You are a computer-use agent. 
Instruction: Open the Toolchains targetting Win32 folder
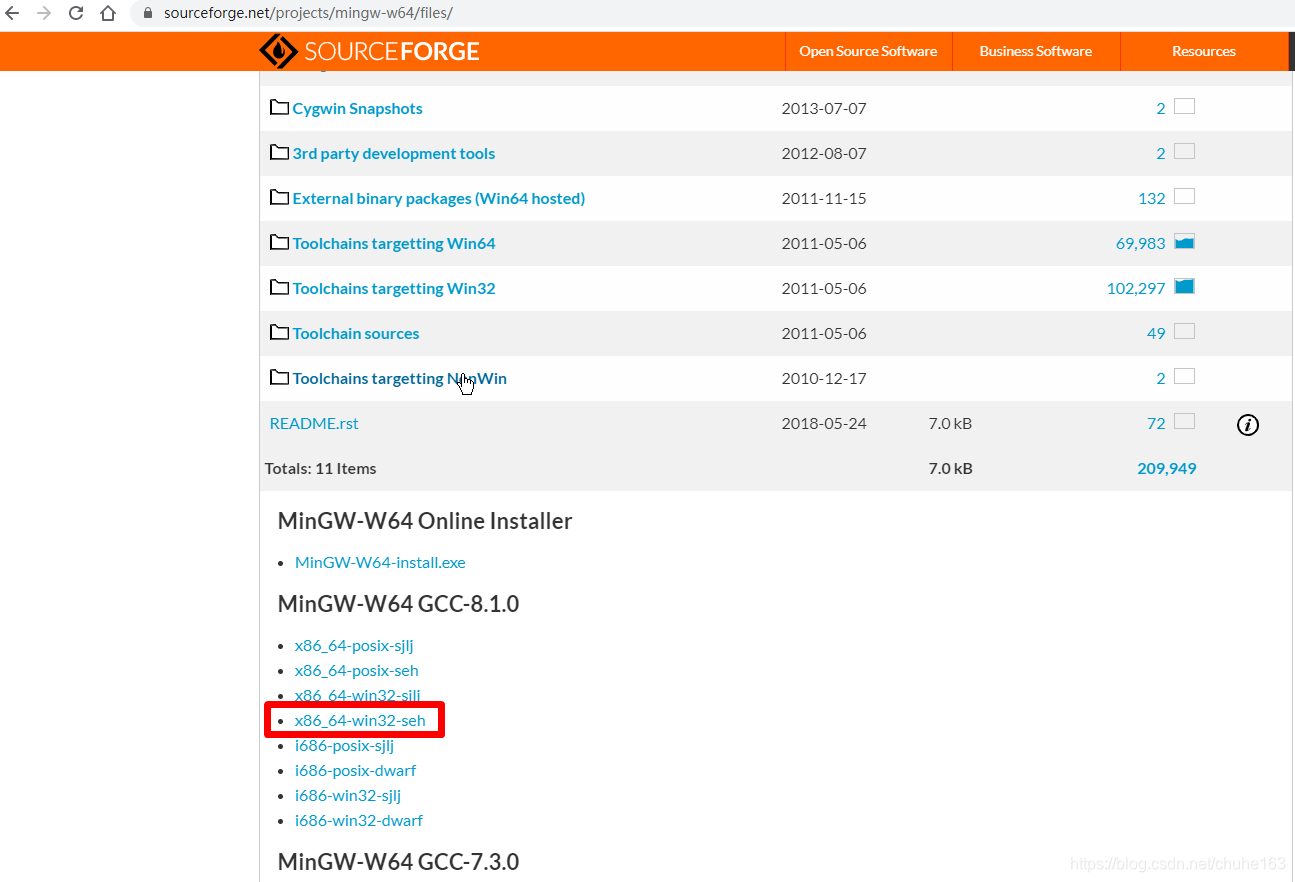pos(393,288)
